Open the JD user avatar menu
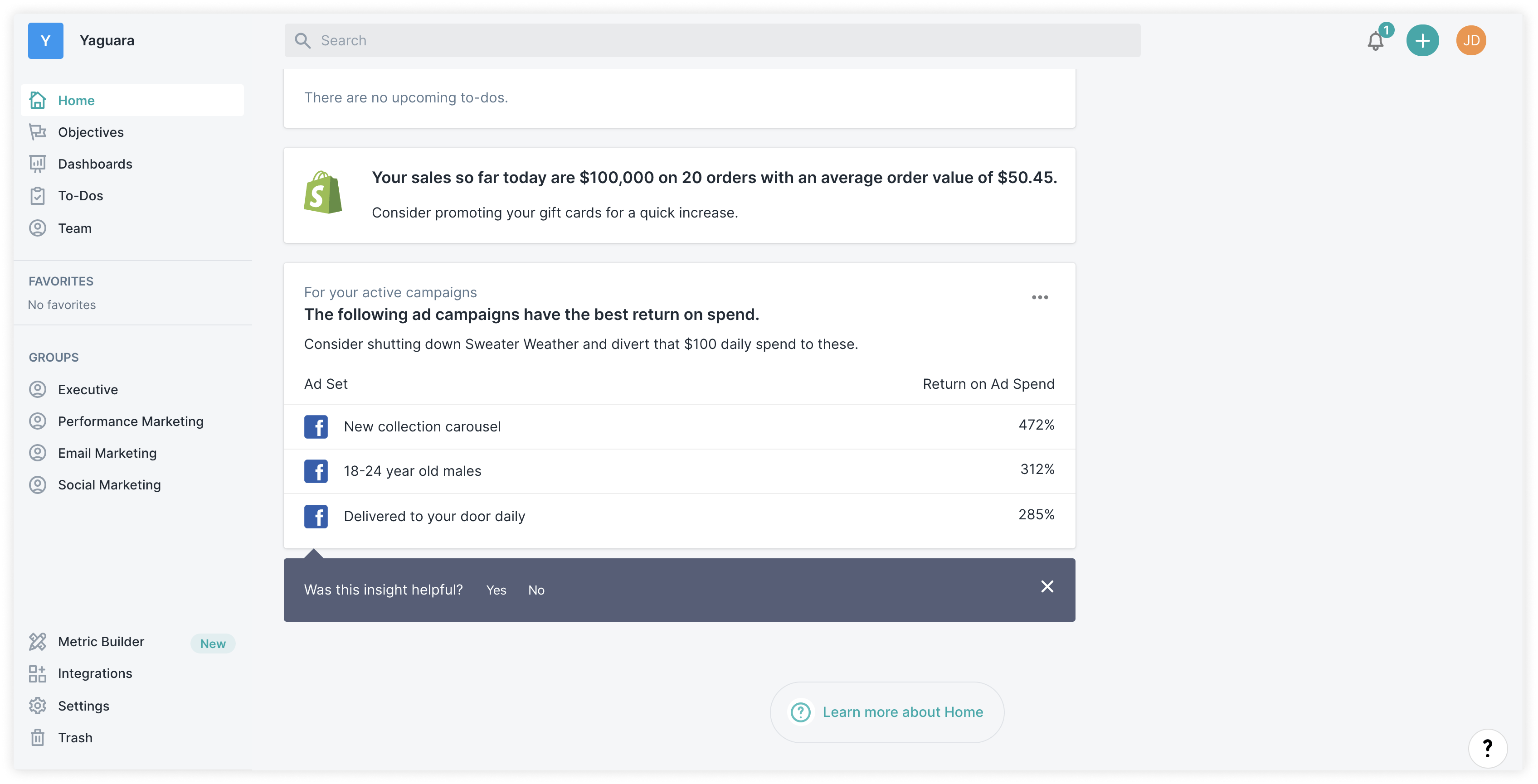Screen dimensions: 1538x784 coord(1470,41)
